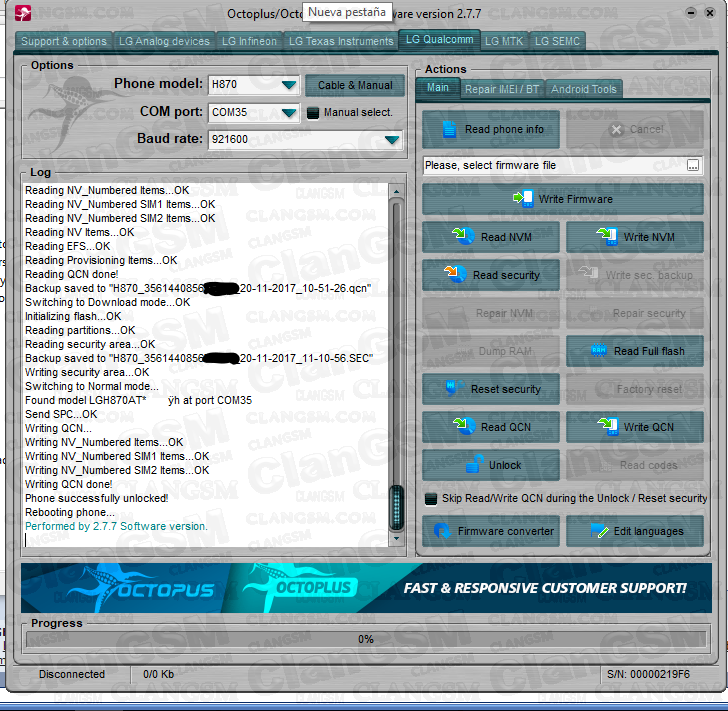Image resolution: width=728 pixels, height=711 pixels.
Task: Click the S/N: 00000219F6 status text
Action: click(x=648, y=674)
